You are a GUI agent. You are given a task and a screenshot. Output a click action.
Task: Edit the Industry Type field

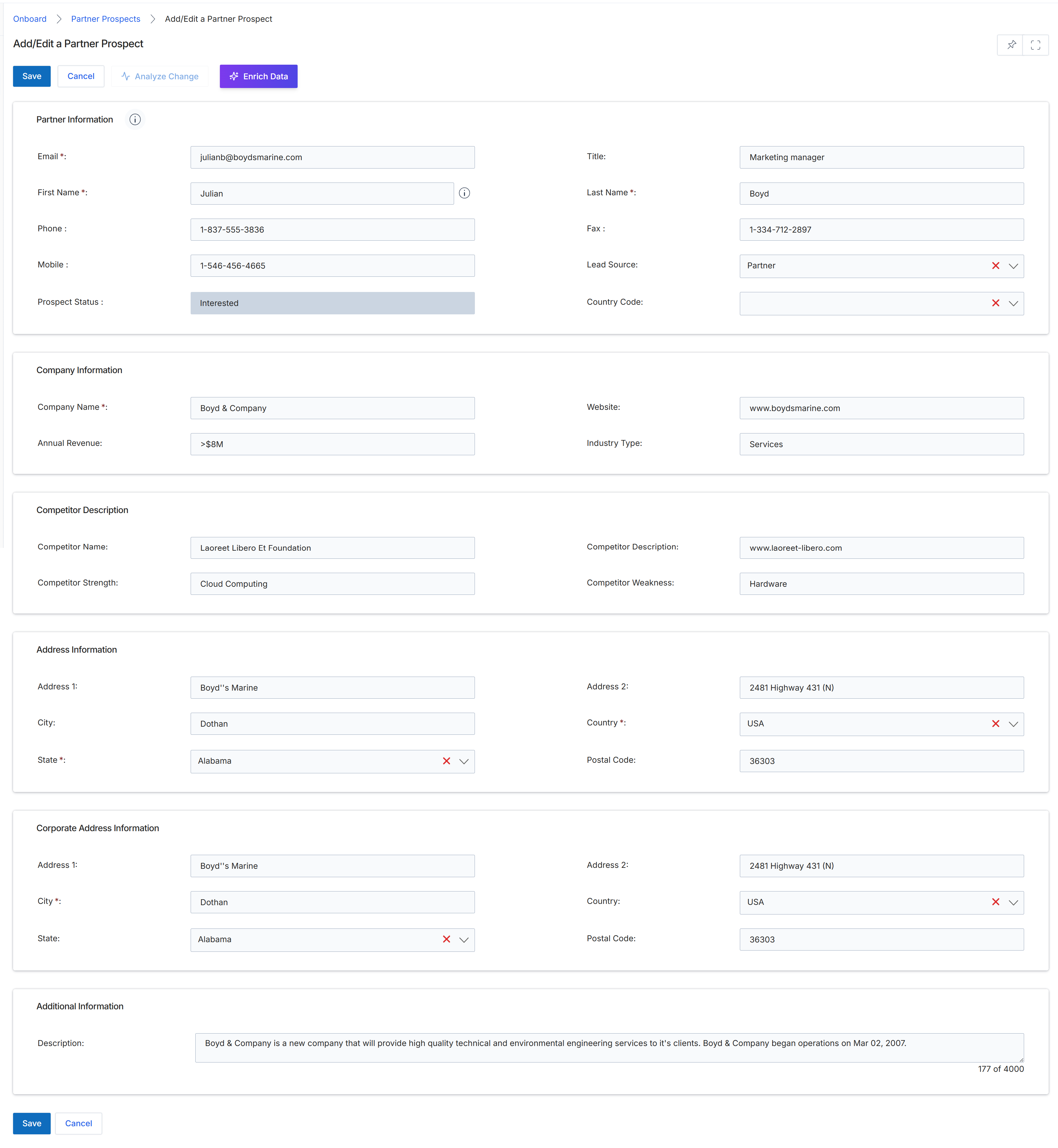click(x=882, y=444)
